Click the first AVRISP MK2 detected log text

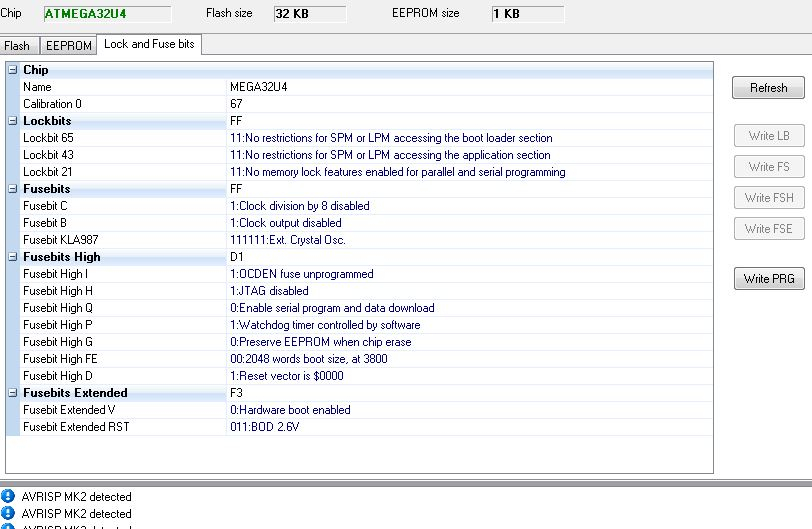(x=77, y=497)
